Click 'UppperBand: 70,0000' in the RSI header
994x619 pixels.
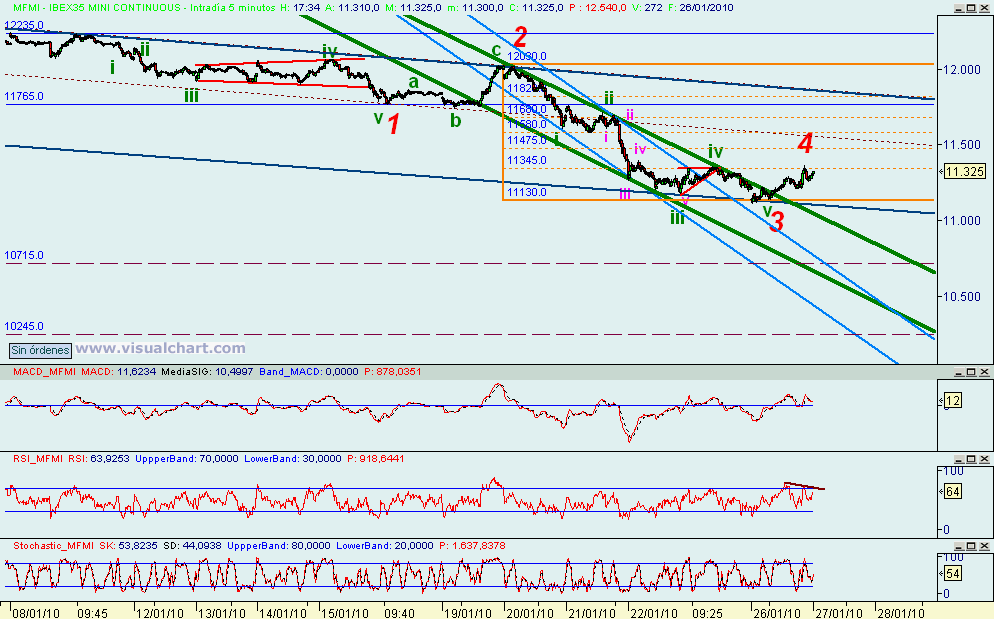[186, 459]
